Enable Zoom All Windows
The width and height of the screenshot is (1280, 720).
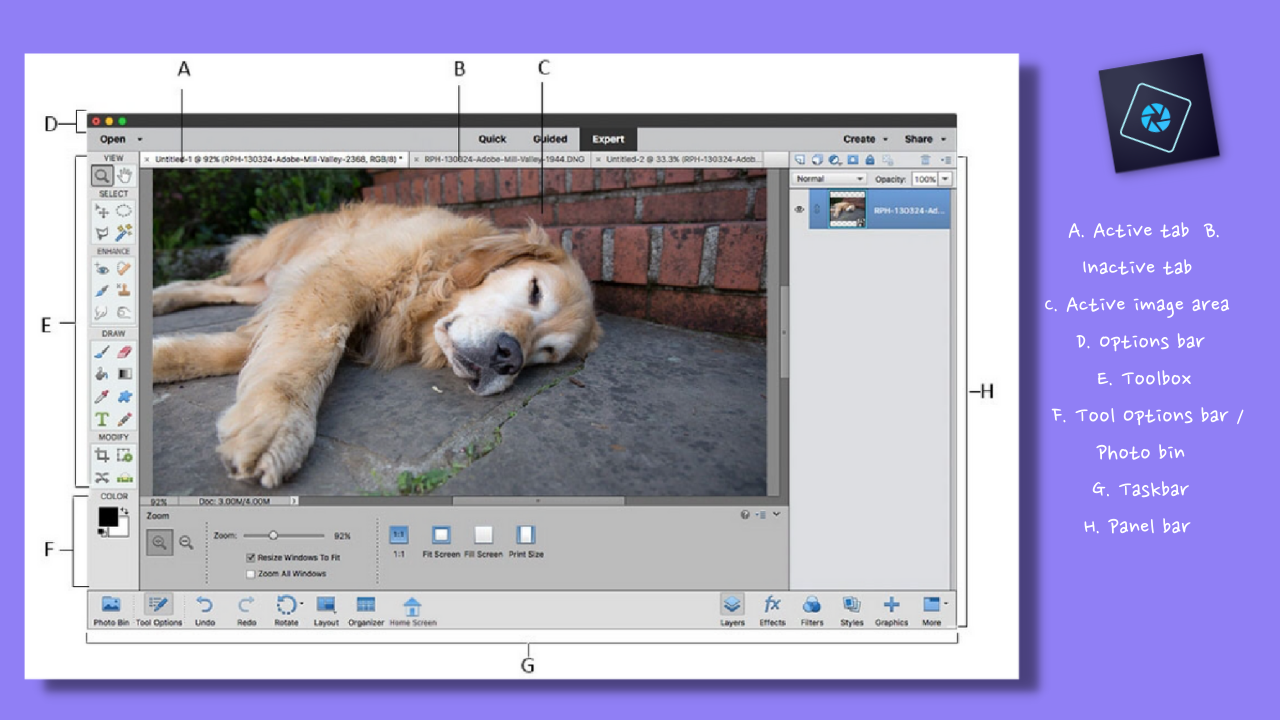pyautogui.click(x=251, y=573)
